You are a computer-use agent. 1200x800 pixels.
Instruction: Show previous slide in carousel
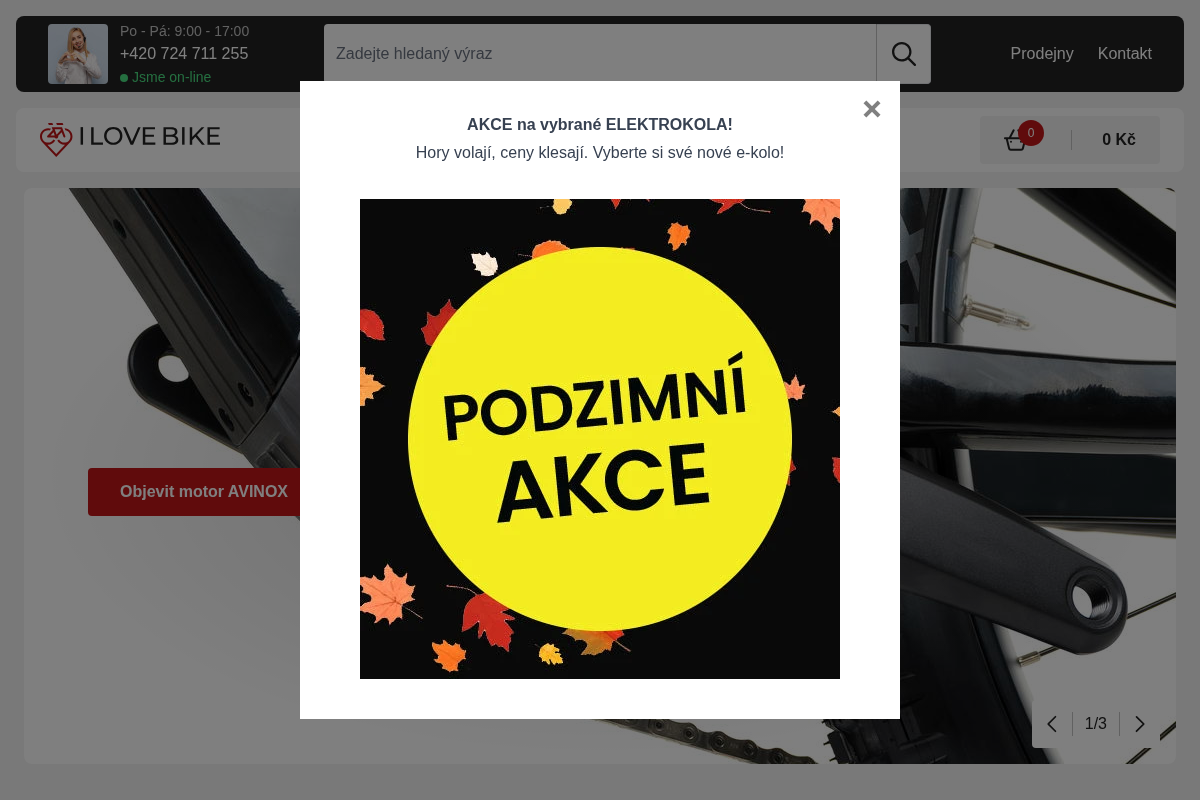point(1052,724)
